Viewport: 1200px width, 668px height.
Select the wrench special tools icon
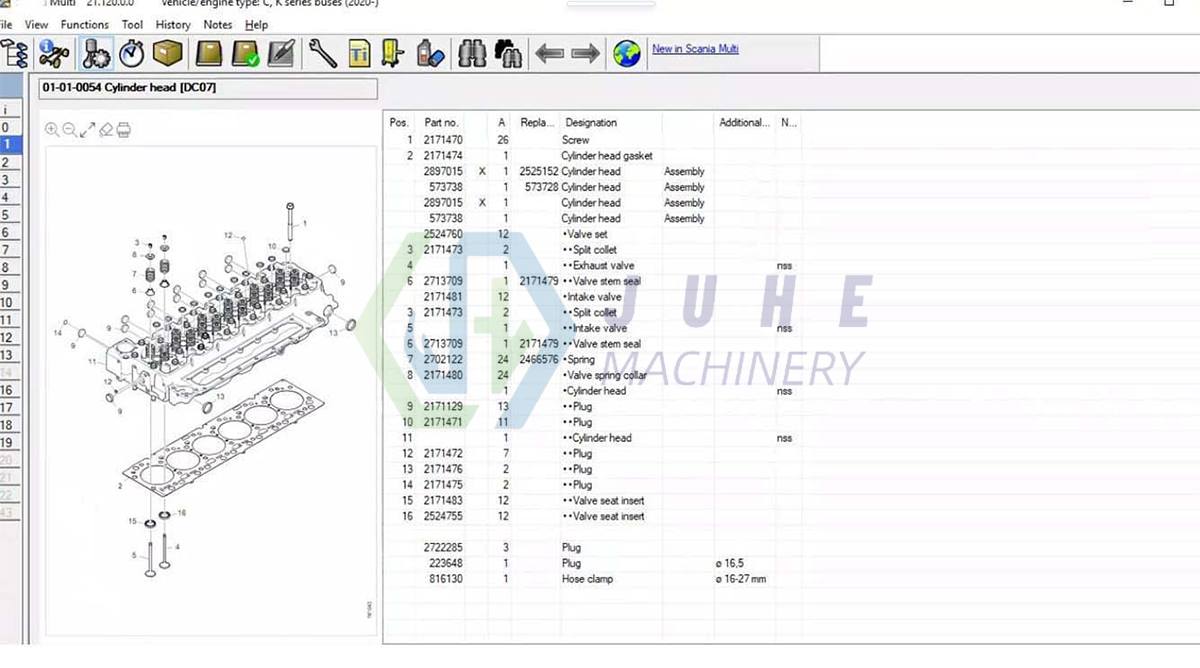[322, 52]
